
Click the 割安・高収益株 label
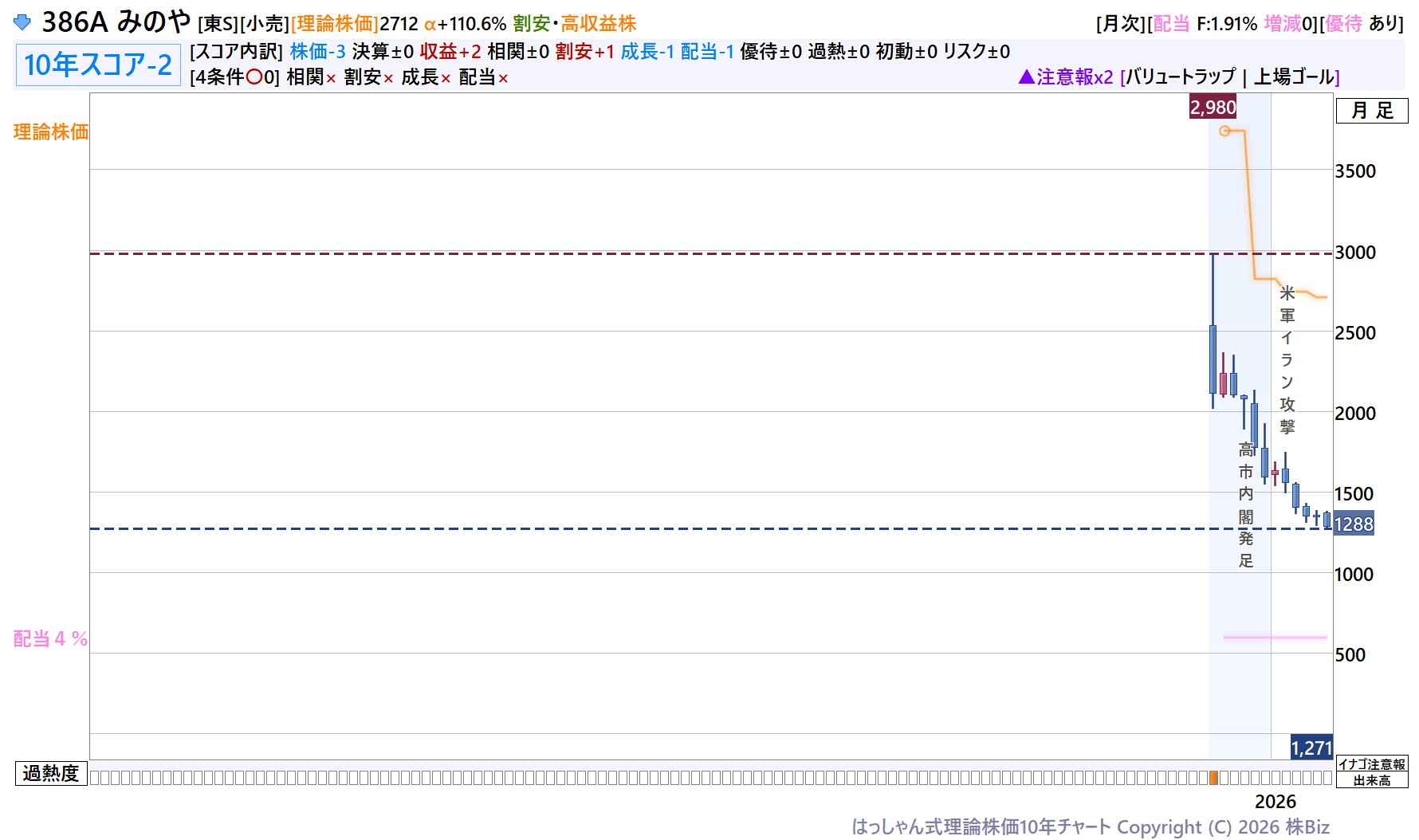coord(575,24)
